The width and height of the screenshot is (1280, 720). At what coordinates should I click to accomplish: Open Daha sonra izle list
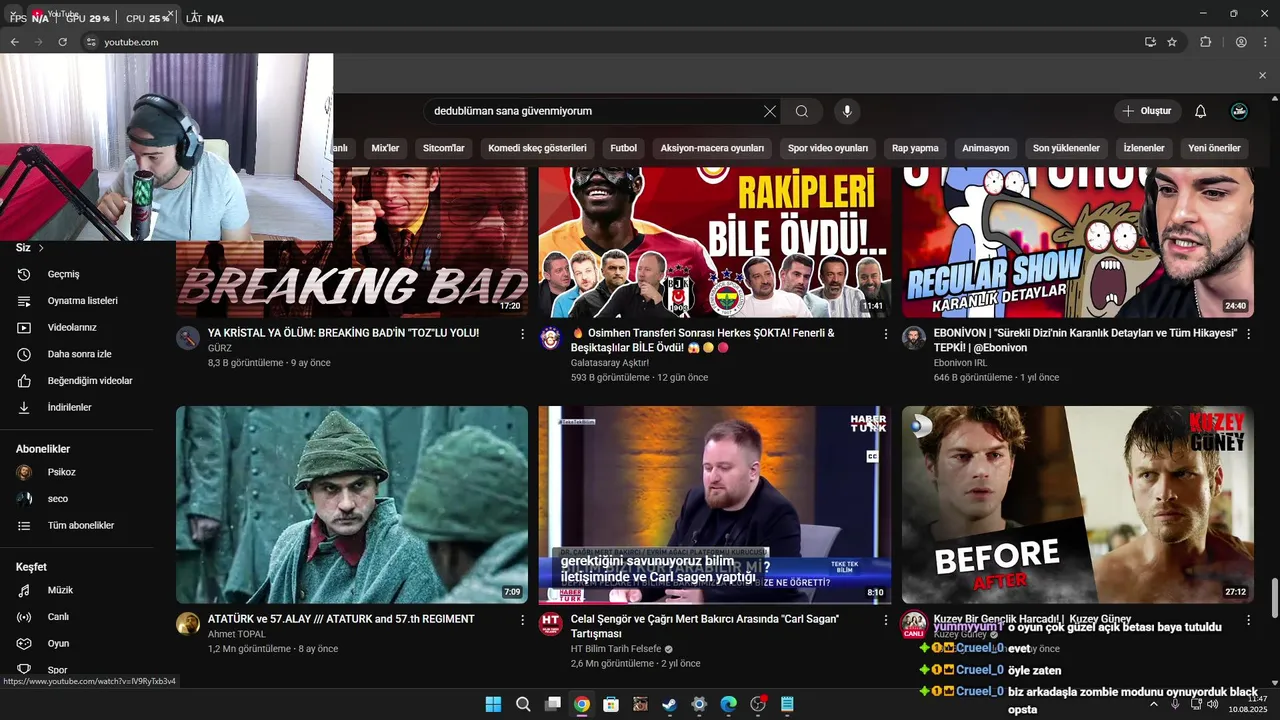pyautogui.click(x=80, y=354)
